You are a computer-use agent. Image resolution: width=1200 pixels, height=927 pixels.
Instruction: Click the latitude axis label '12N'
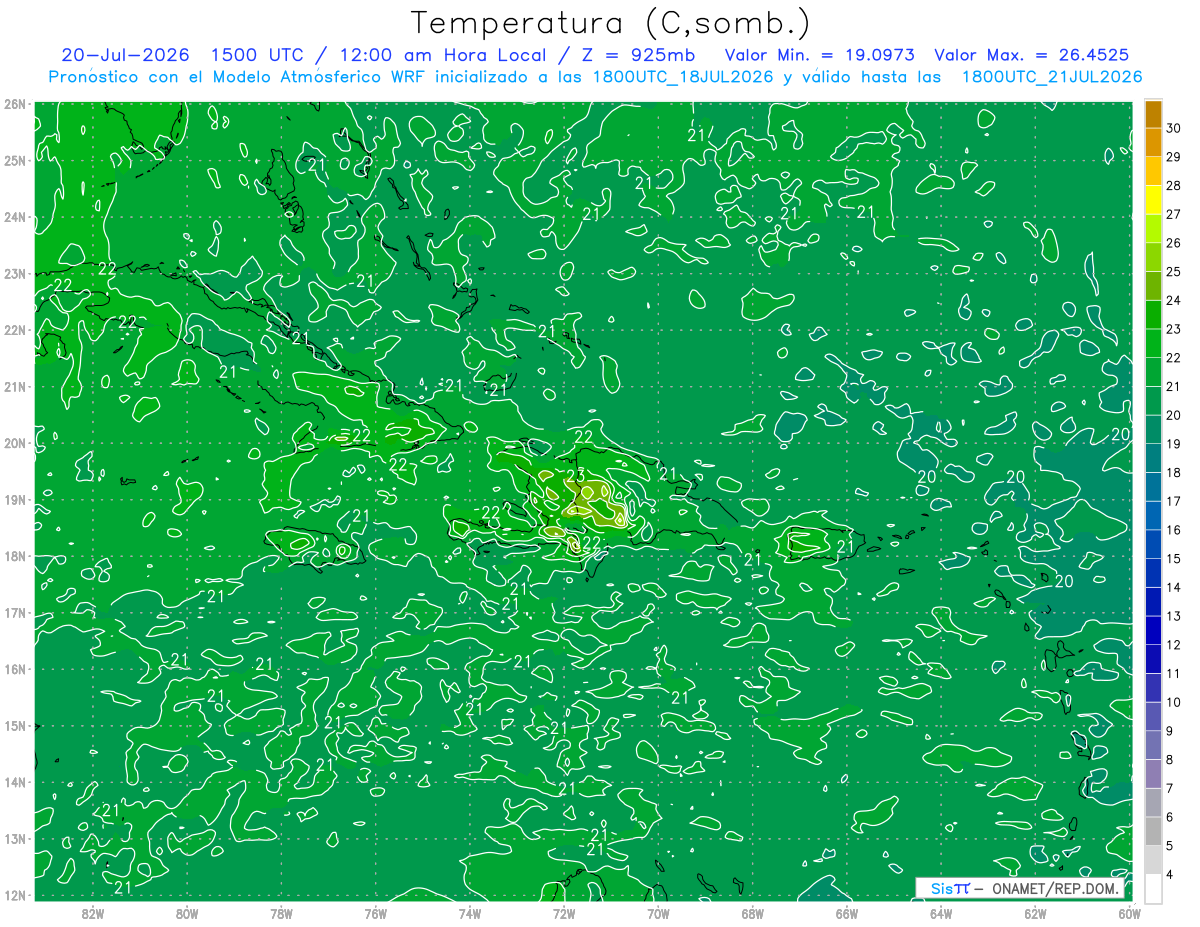tap(14, 895)
